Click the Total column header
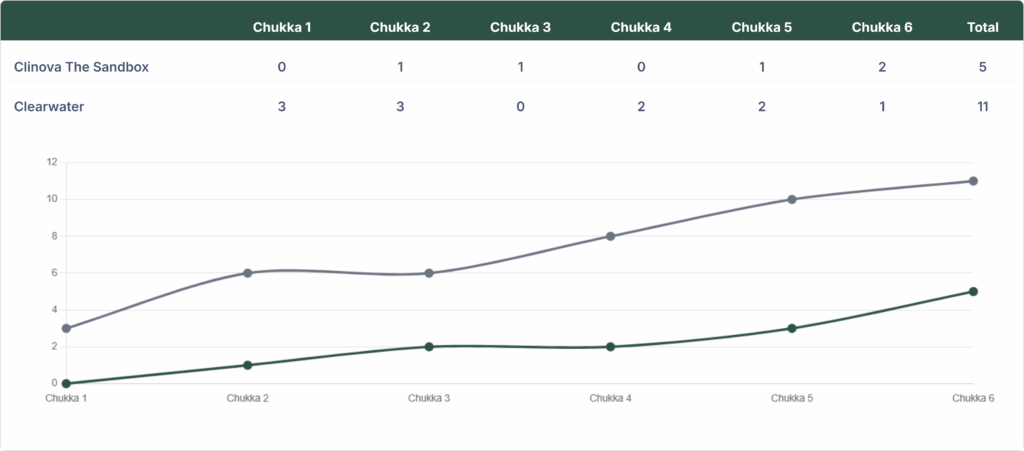 click(x=983, y=27)
